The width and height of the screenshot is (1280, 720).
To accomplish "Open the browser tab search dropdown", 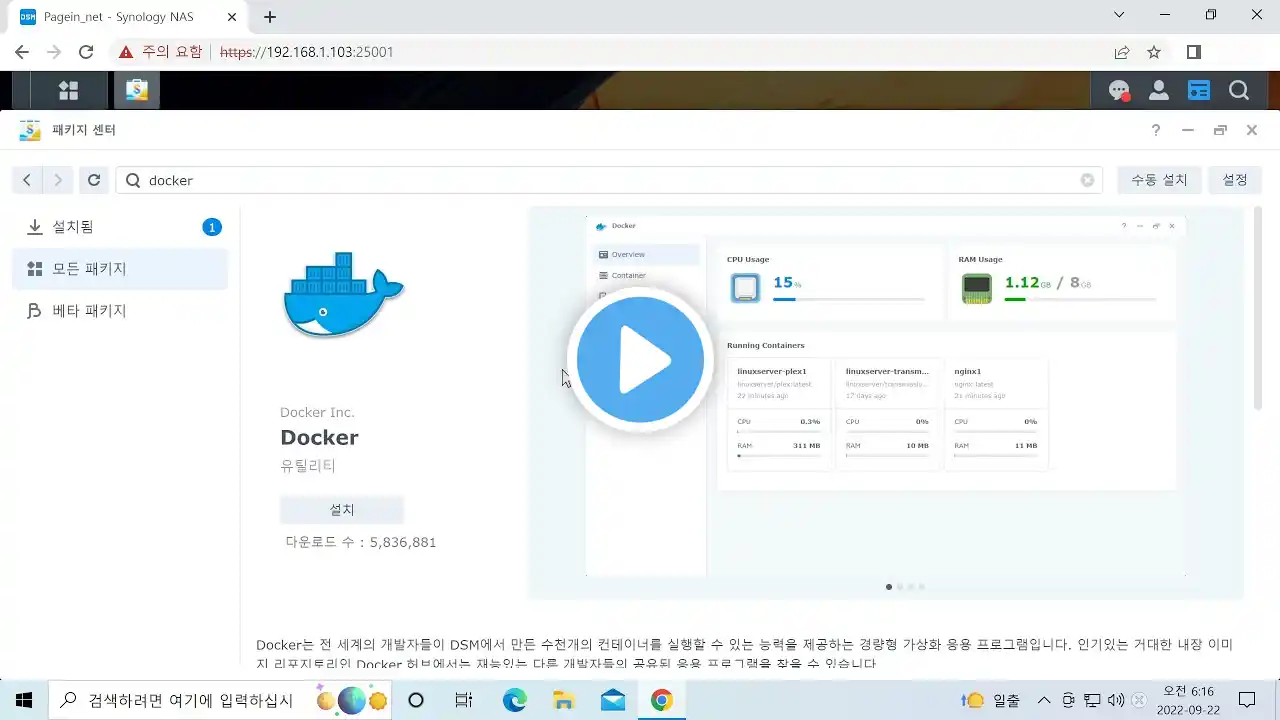I will click(x=1118, y=15).
